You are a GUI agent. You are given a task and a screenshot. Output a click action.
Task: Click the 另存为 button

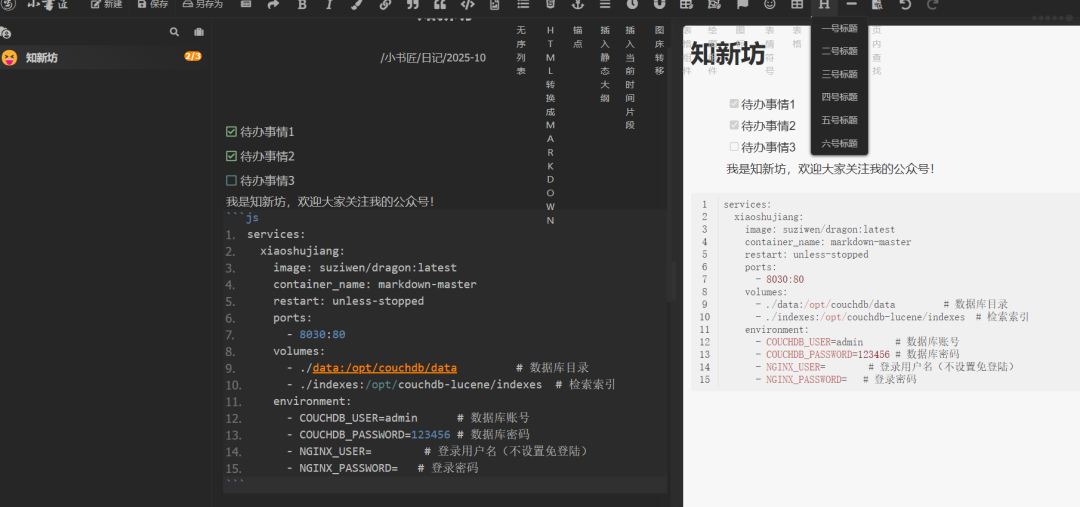[x=203, y=5]
